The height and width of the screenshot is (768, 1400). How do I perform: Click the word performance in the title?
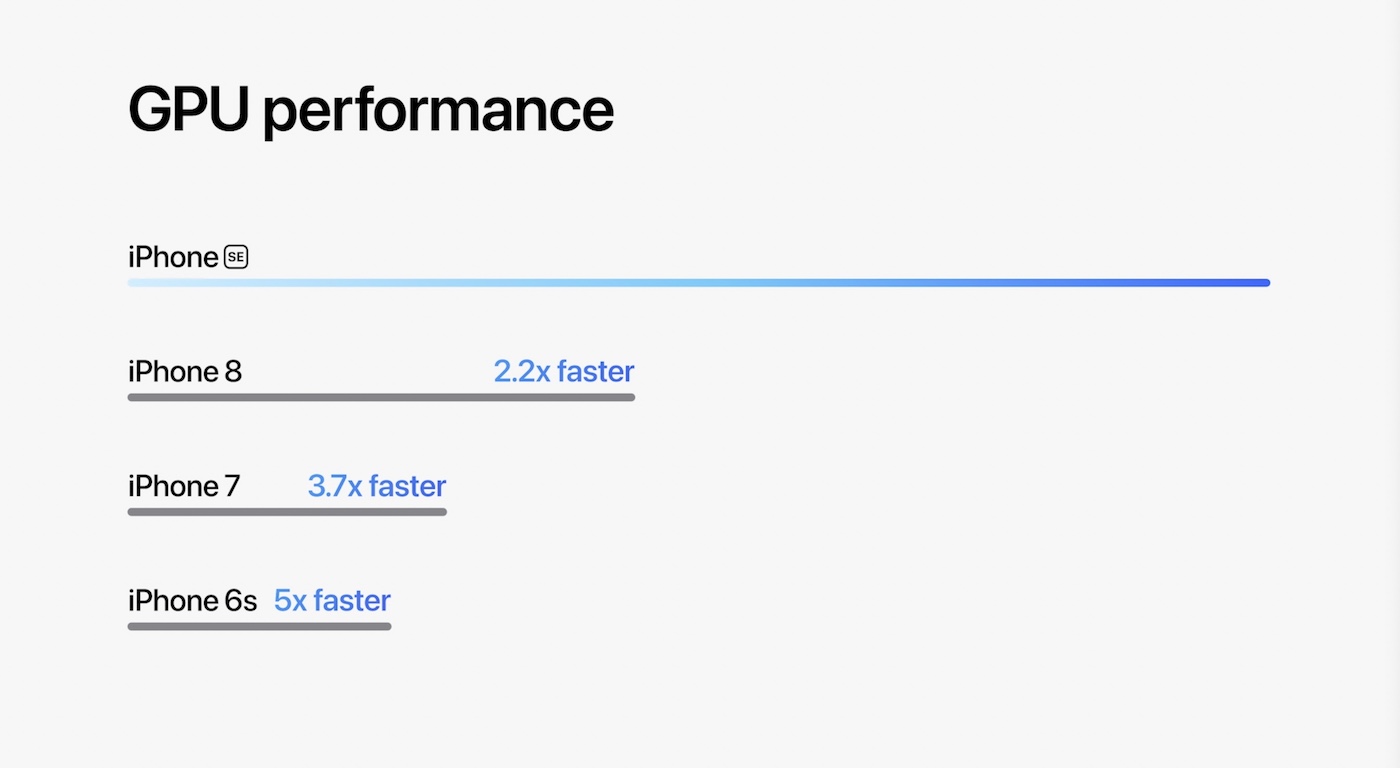(438, 113)
